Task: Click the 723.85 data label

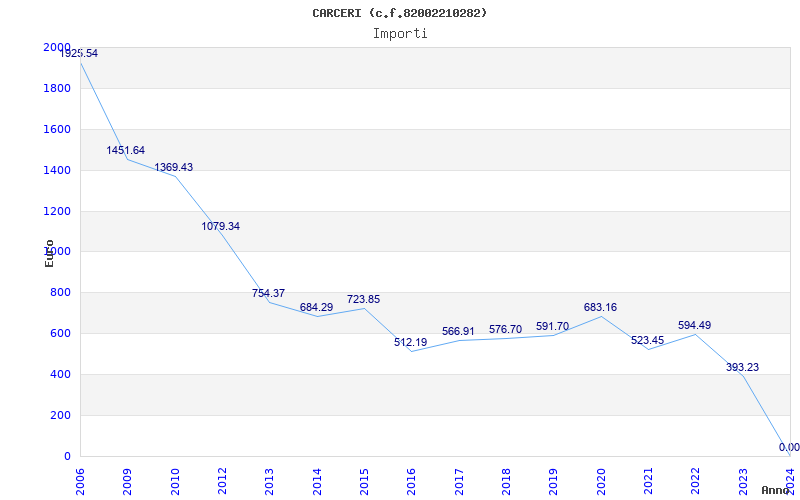Action: click(x=363, y=299)
